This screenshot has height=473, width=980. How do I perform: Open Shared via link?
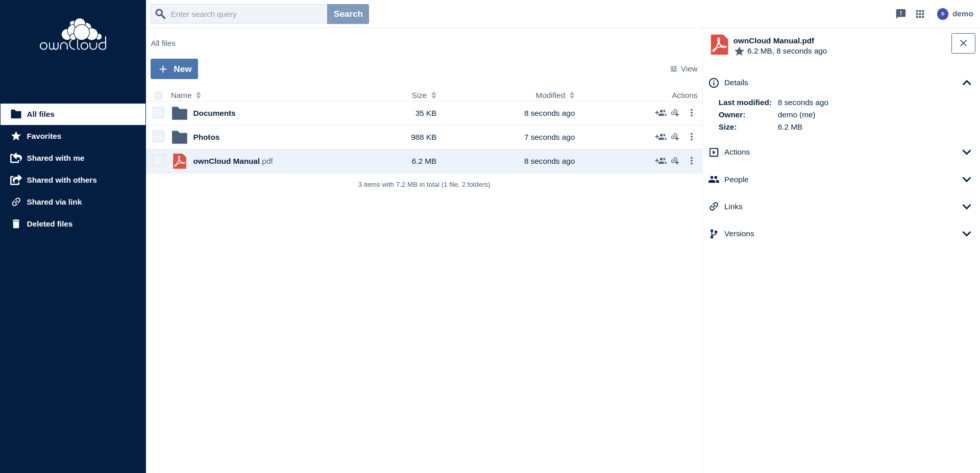coord(73,202)
